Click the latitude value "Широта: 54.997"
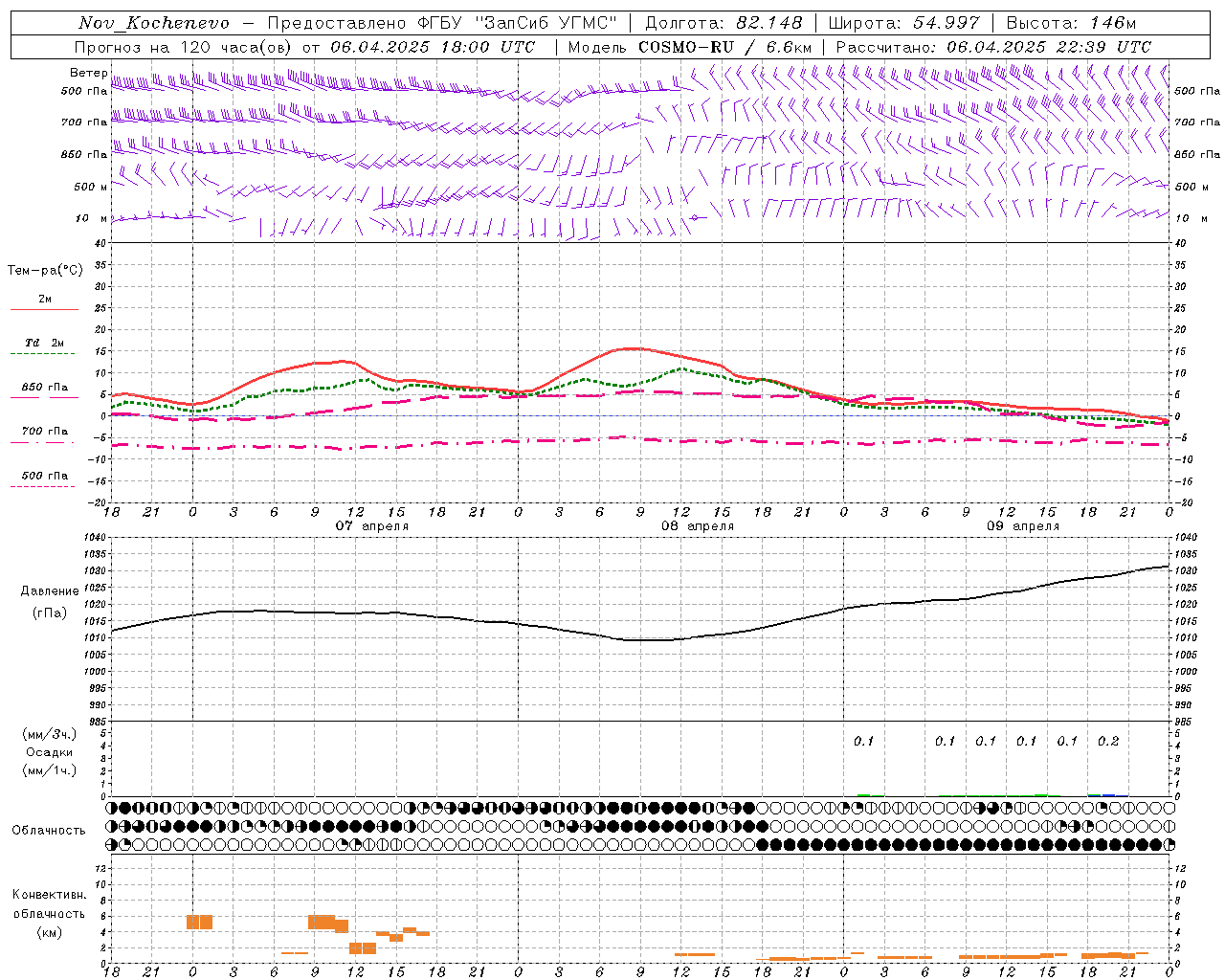 click(903, 23)
